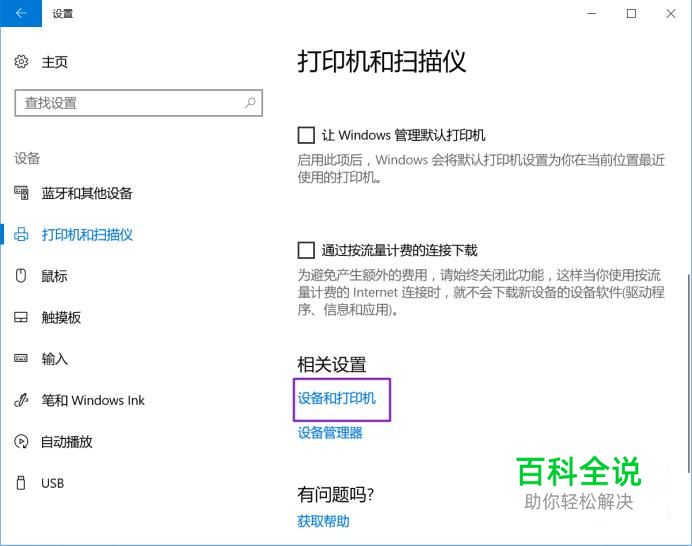This screenshot has width=692, height=546.
Task: Click the touchpad icon in the sidebar
Action: 21,317
